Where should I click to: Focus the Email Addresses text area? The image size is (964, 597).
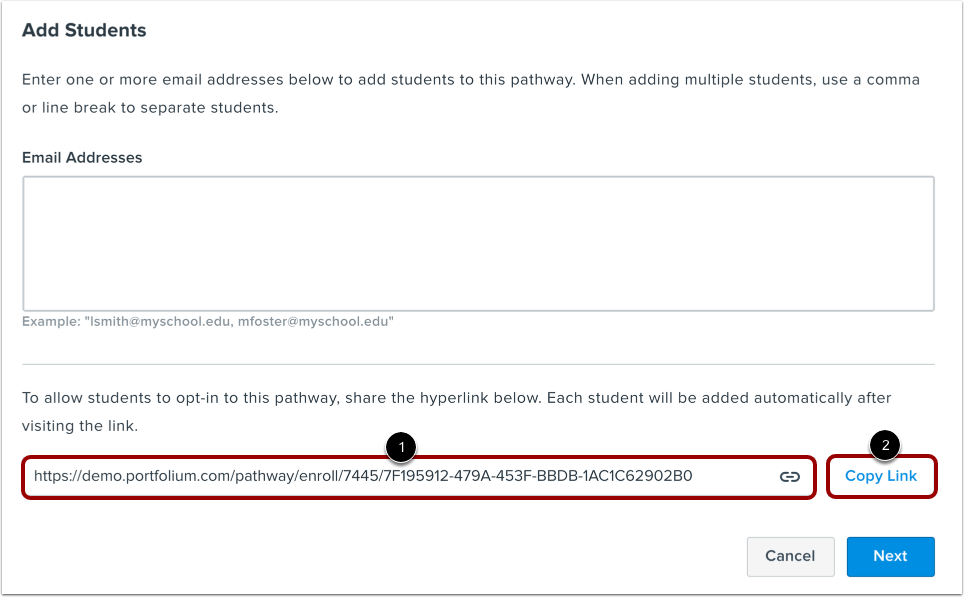(x=478, y=243)
